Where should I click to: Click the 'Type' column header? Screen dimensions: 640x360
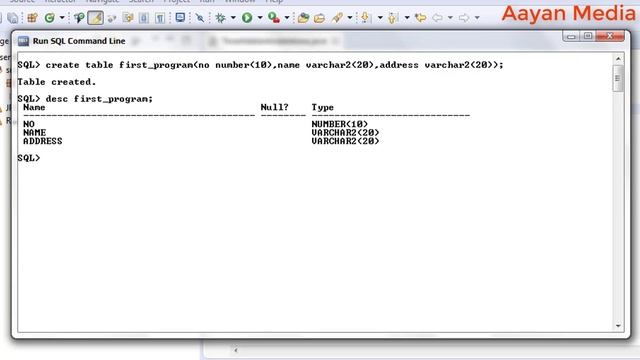[x=322, y=107]
